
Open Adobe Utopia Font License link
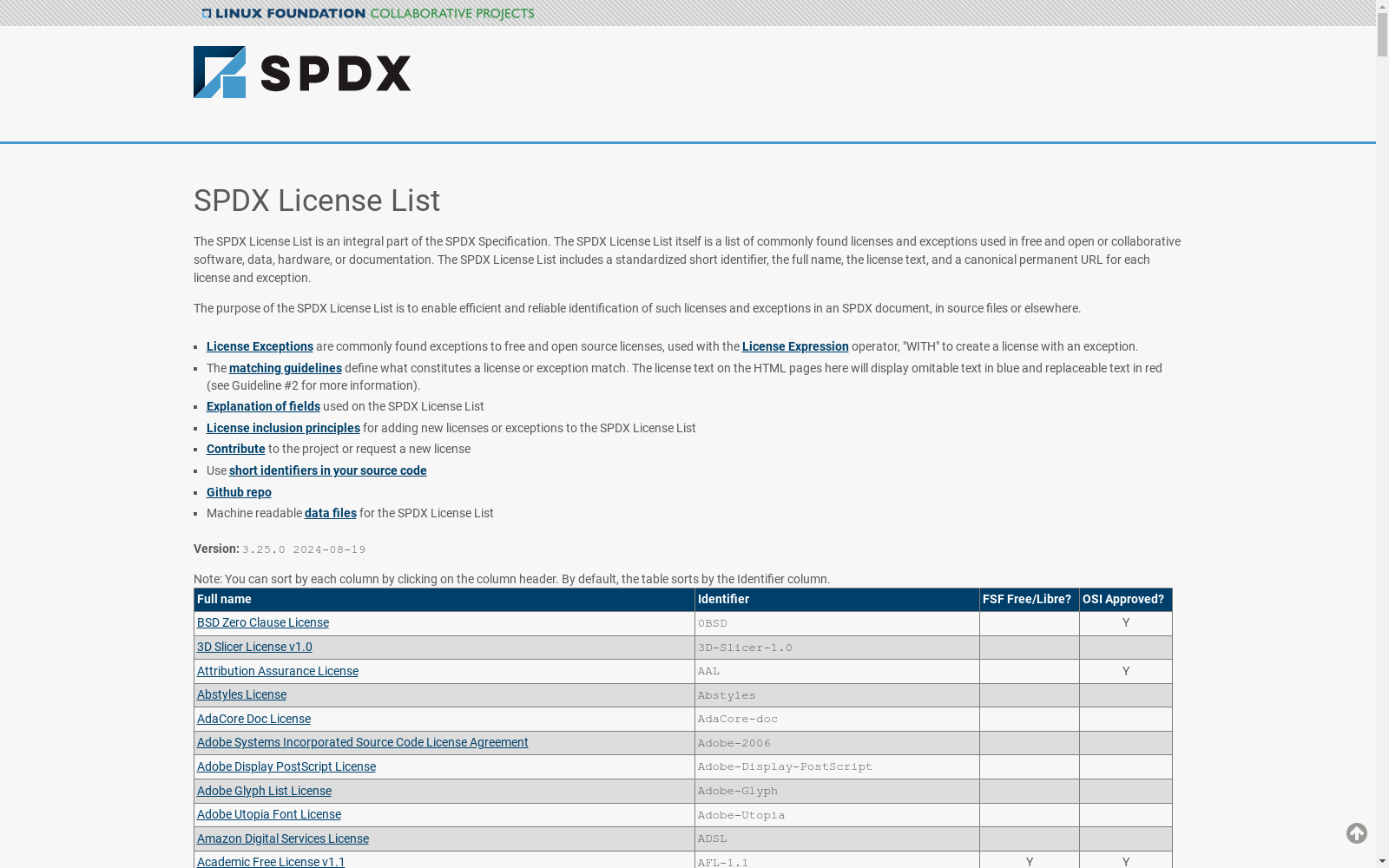tap(269, 814)
